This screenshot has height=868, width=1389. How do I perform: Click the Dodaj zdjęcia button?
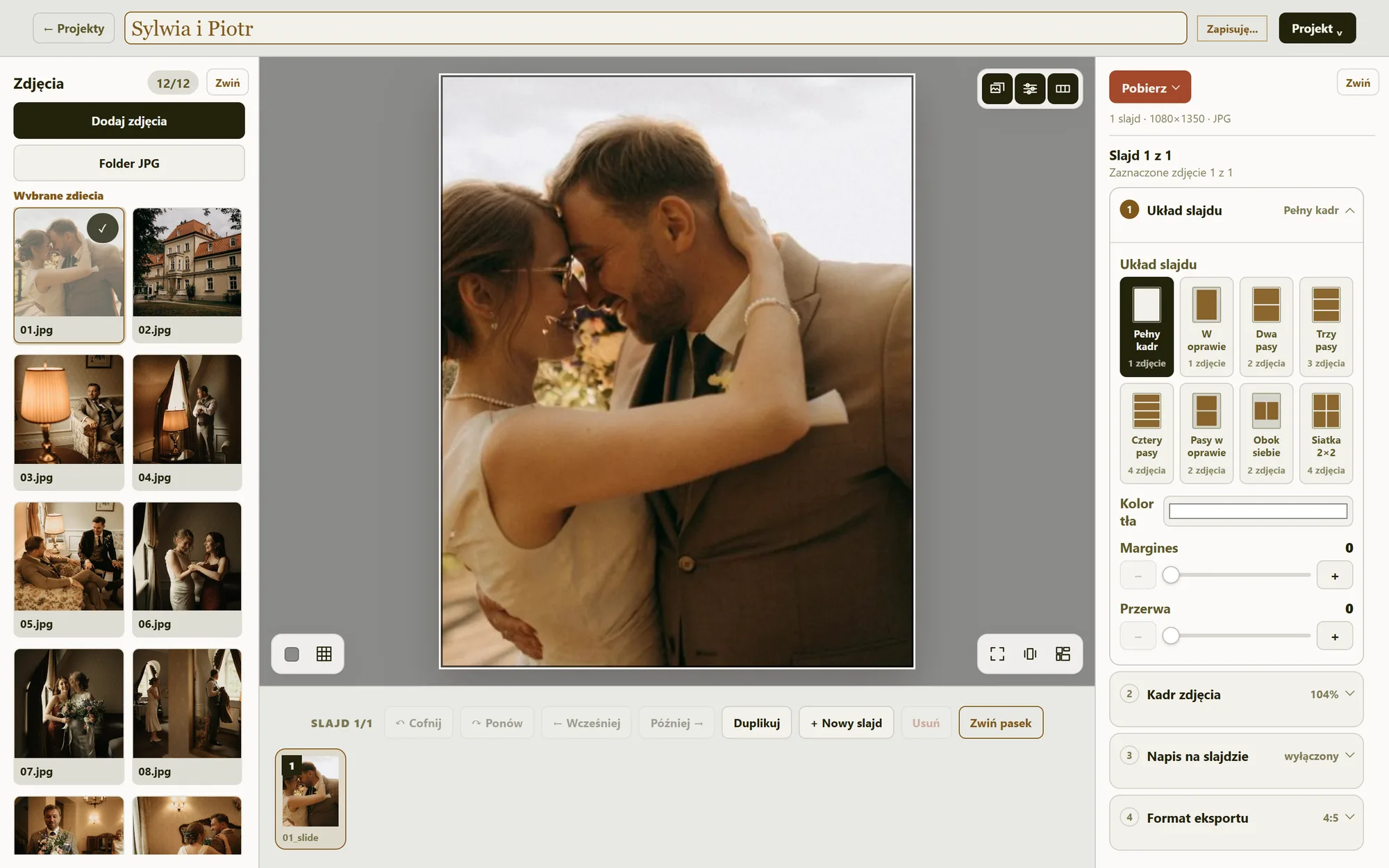(129, 121)
